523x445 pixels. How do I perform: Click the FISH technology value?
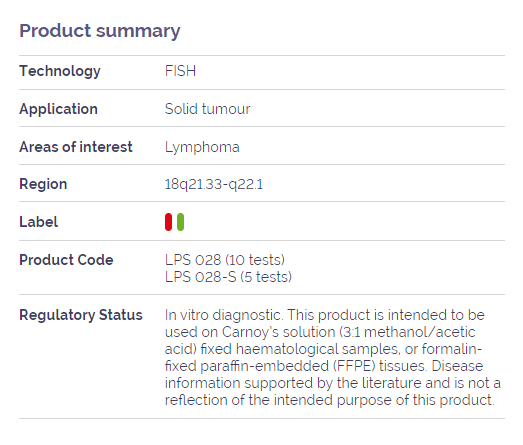[x=180, y=71]
